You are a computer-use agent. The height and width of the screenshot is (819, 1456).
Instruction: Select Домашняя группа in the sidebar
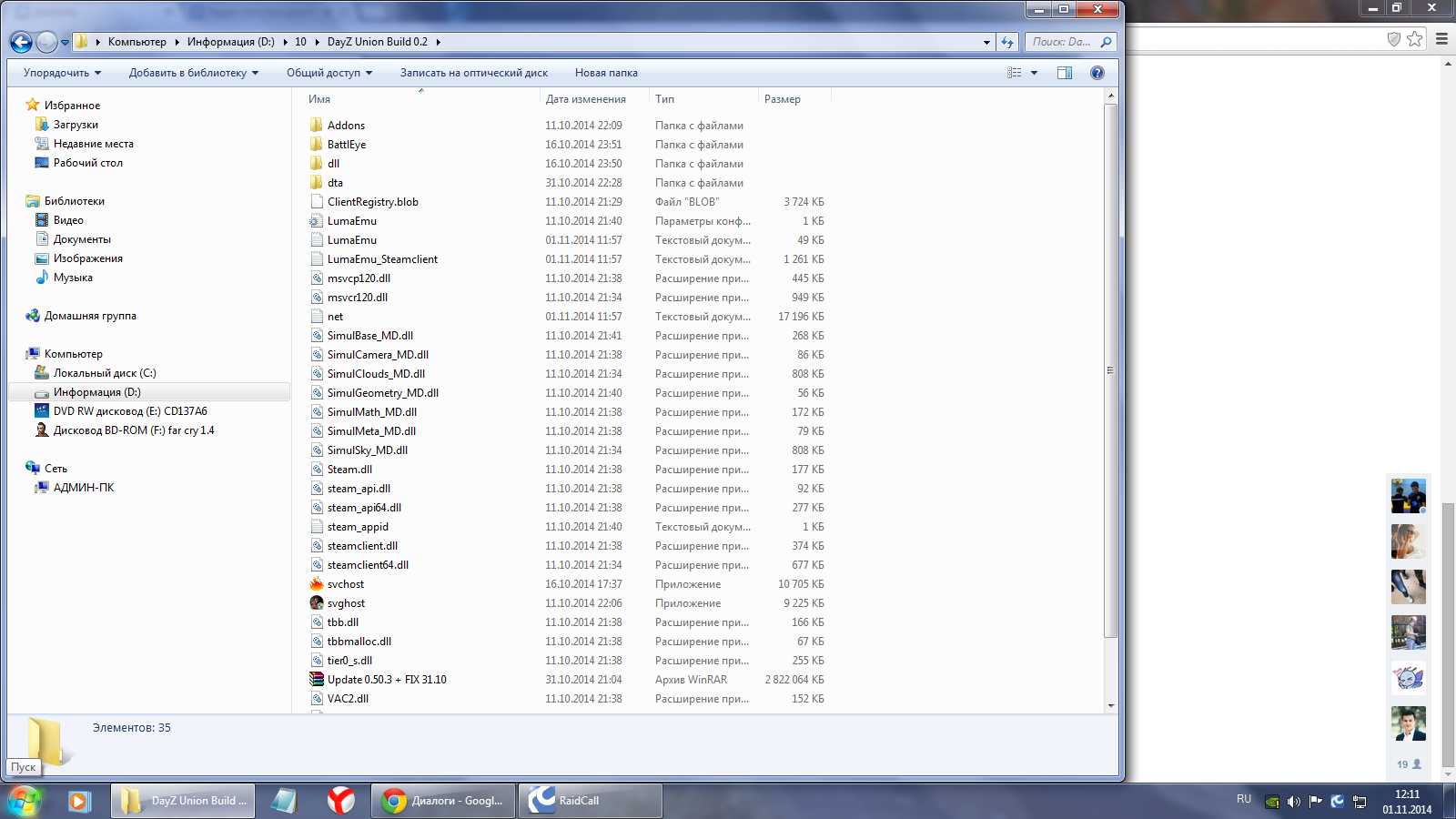[x=90, y=316]
